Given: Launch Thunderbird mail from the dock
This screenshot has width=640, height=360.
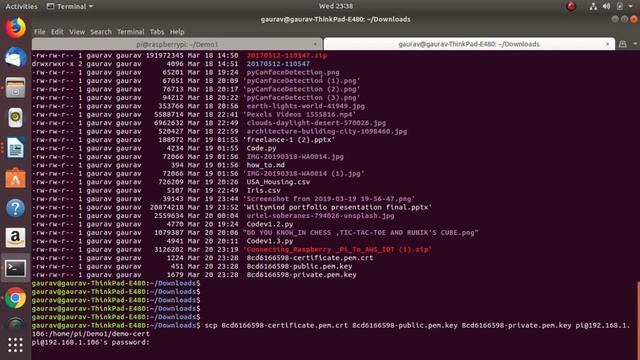Looking at the screenshot, I should 16,58.
